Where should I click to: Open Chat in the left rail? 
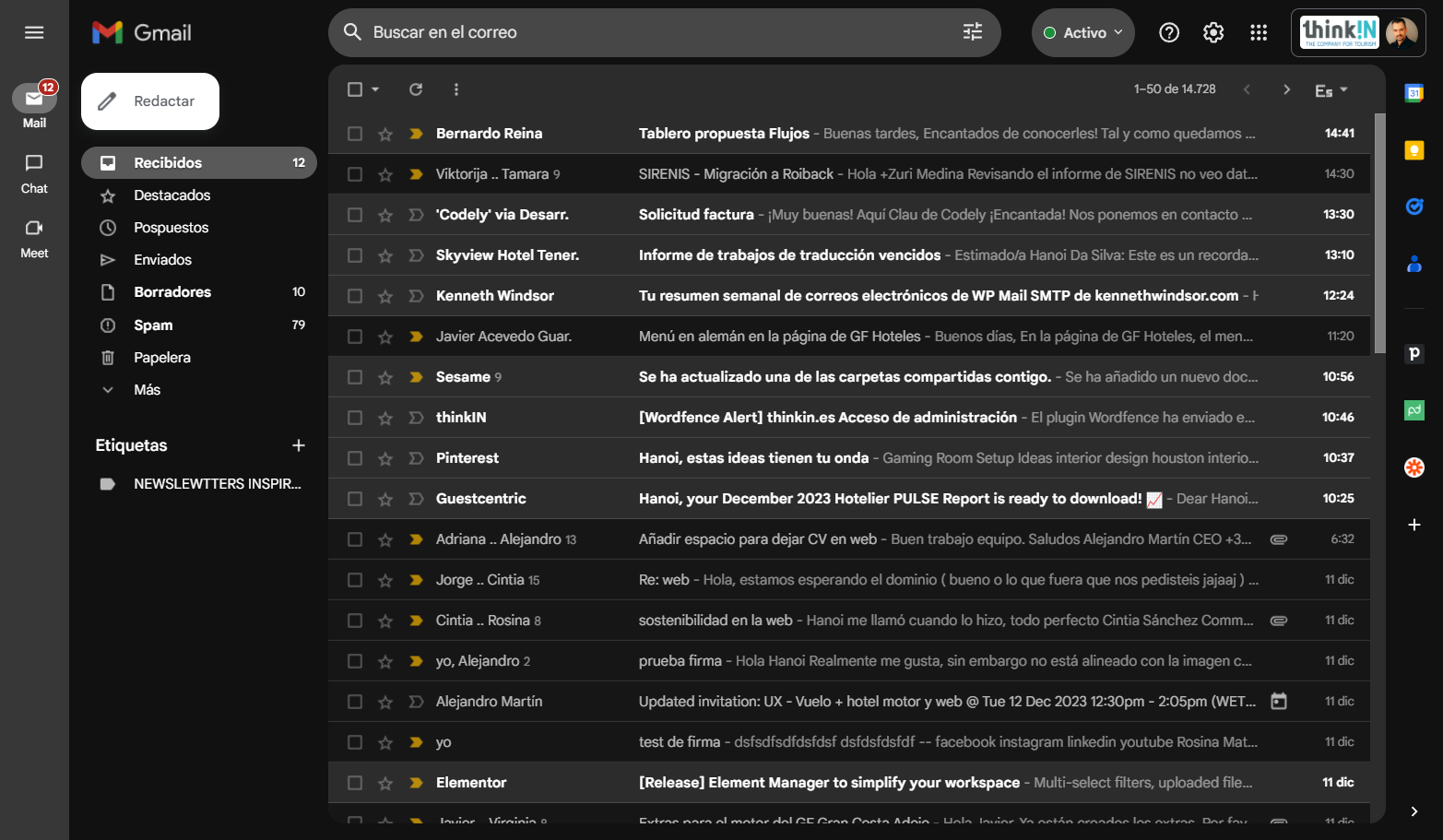34,173
